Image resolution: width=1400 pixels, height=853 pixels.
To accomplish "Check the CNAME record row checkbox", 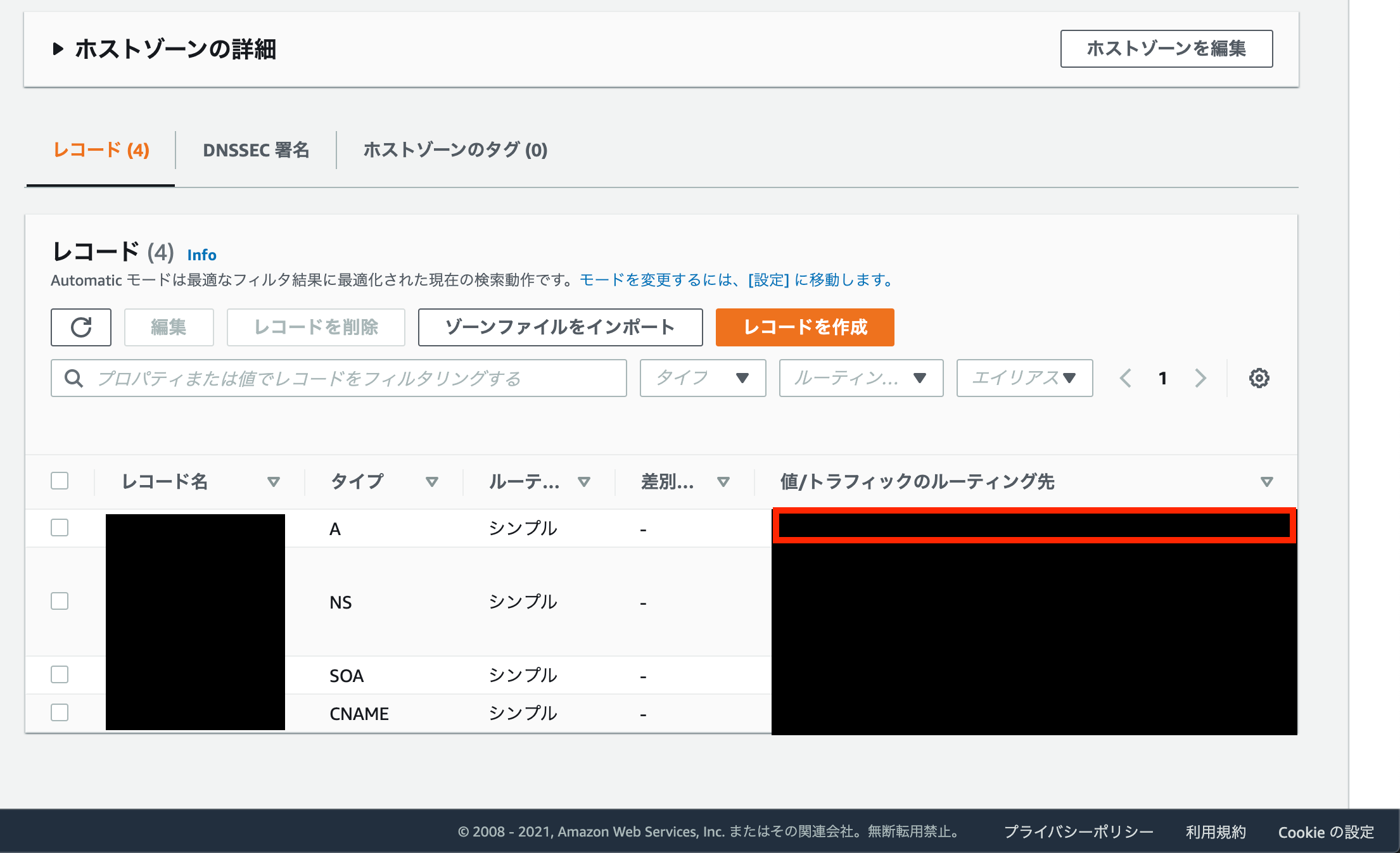I will pyautogui.click(x=60, y=712).
